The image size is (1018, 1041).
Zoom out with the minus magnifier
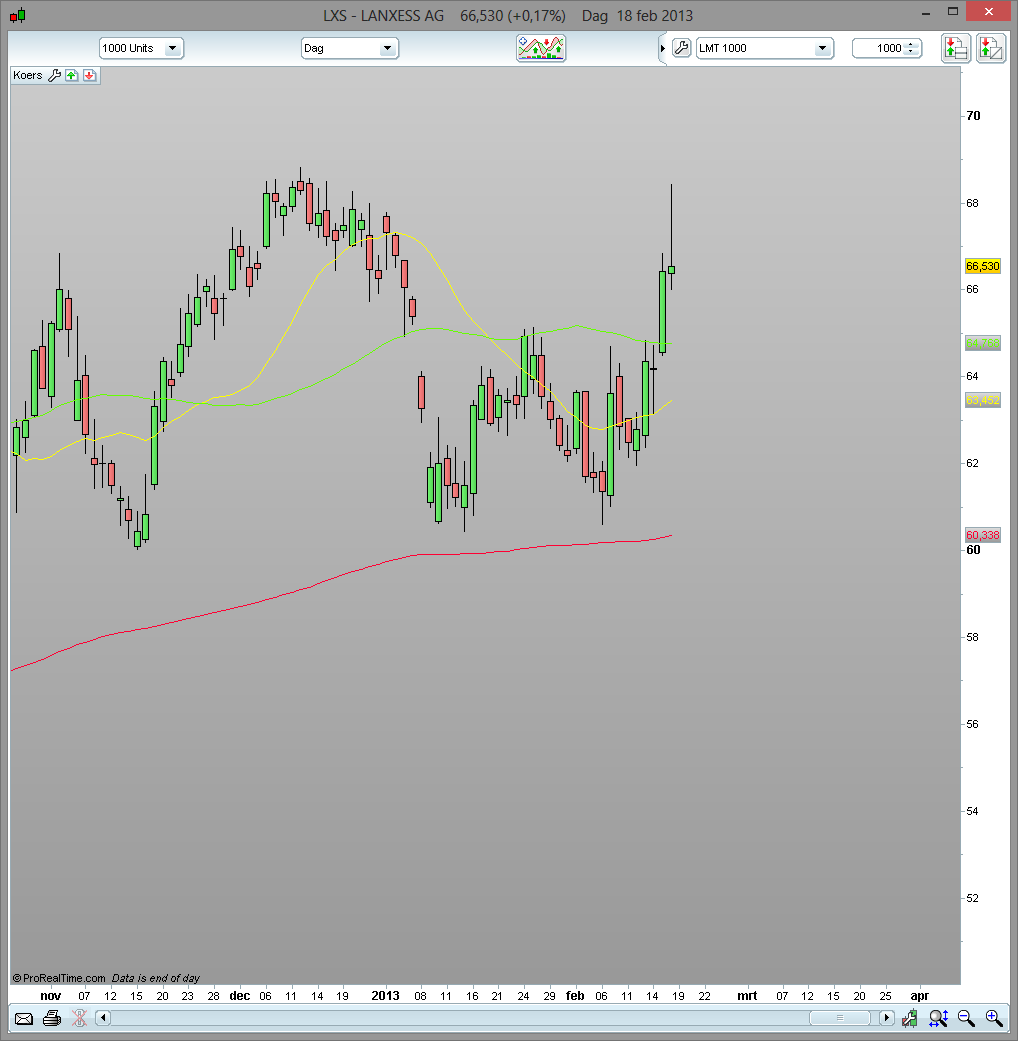pyautogui.click(x=966, y=1018)
